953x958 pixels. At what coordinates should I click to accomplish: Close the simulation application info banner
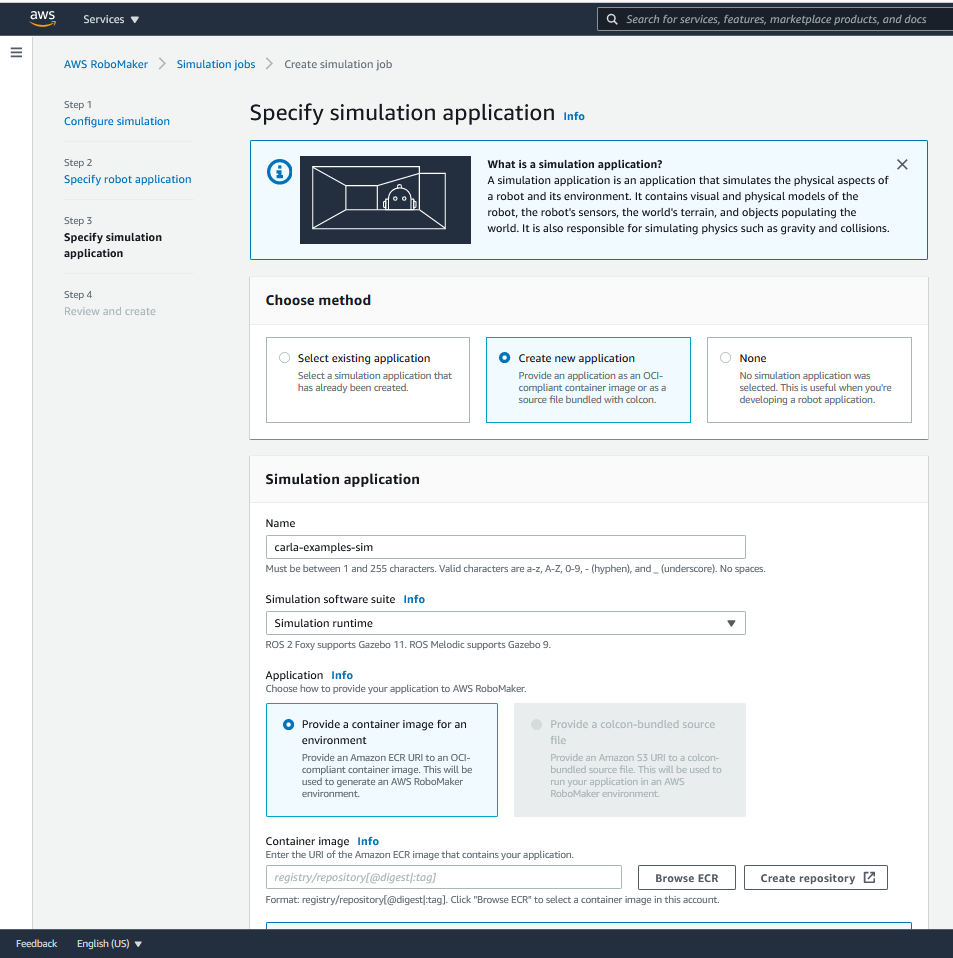902,164
